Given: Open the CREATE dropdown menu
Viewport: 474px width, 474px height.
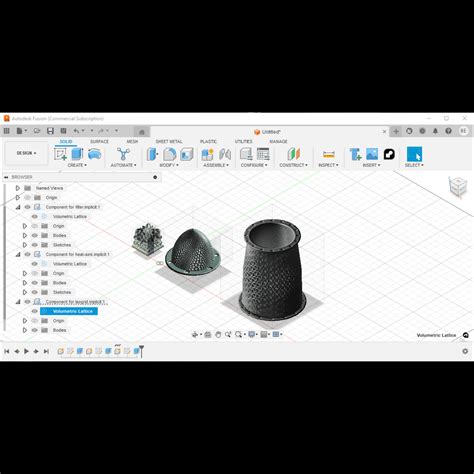Looking at the screenshot, I should point(77,165).
